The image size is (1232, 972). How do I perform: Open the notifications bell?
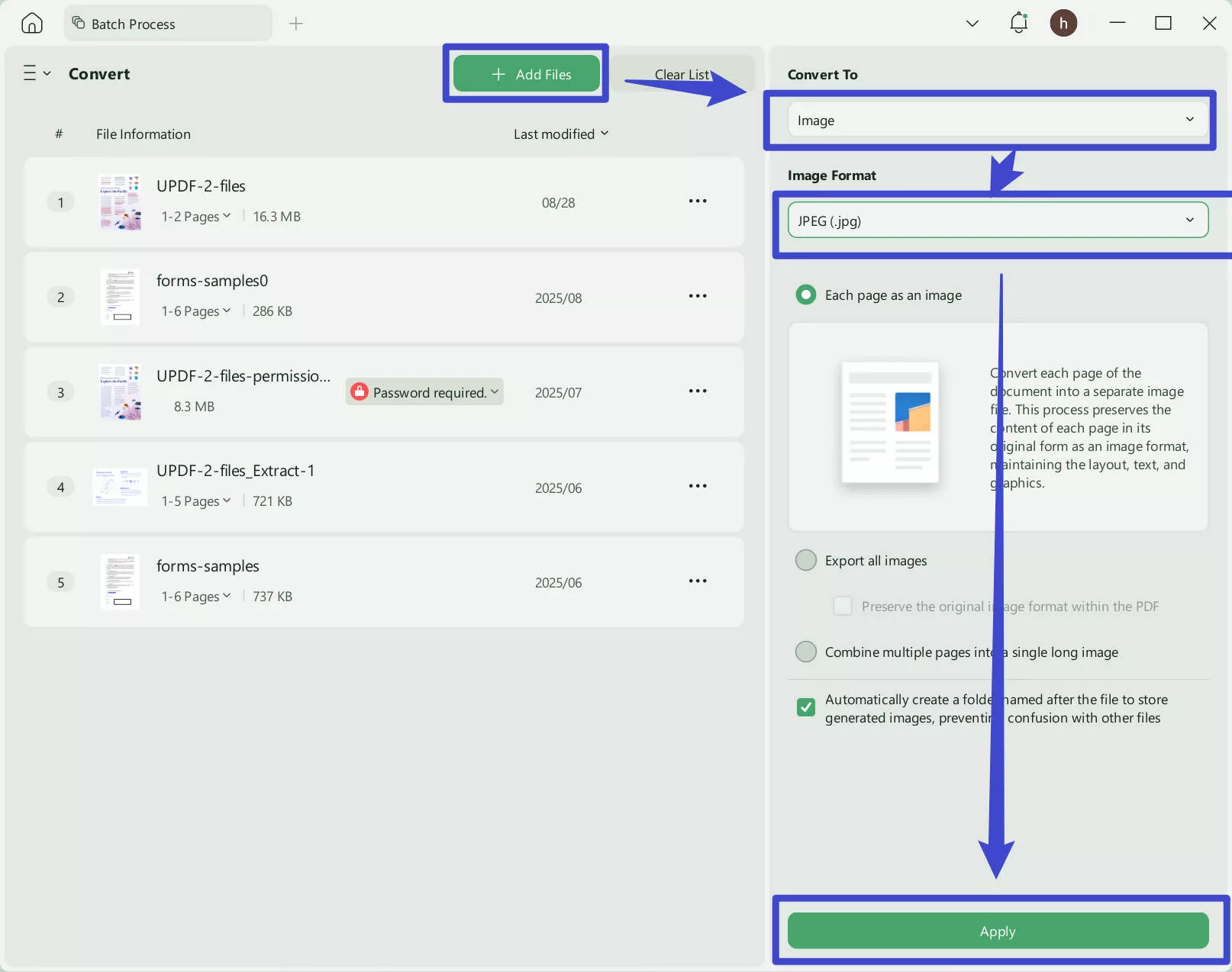[1018, 23]
